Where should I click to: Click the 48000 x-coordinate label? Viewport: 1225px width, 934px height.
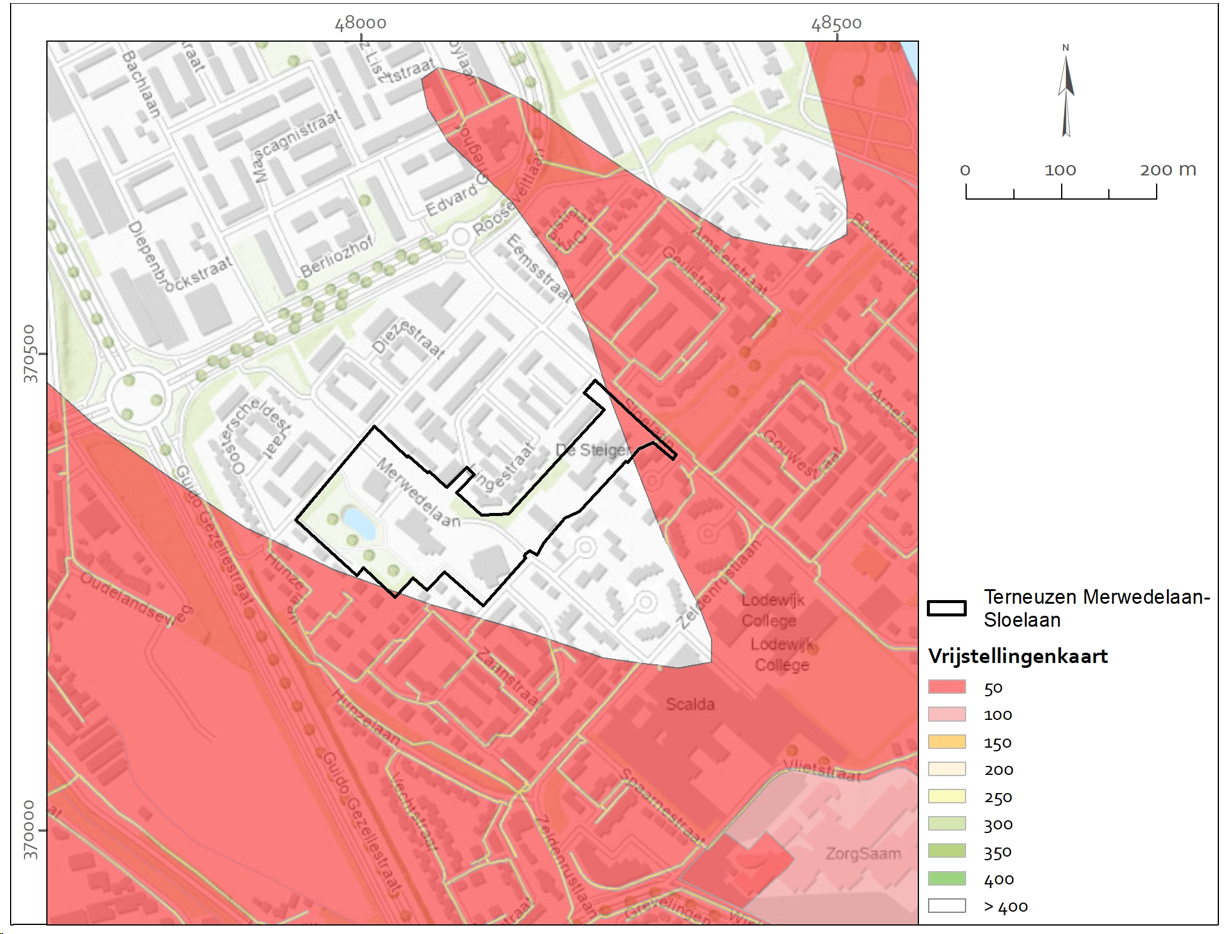click(x=361, y=23)
